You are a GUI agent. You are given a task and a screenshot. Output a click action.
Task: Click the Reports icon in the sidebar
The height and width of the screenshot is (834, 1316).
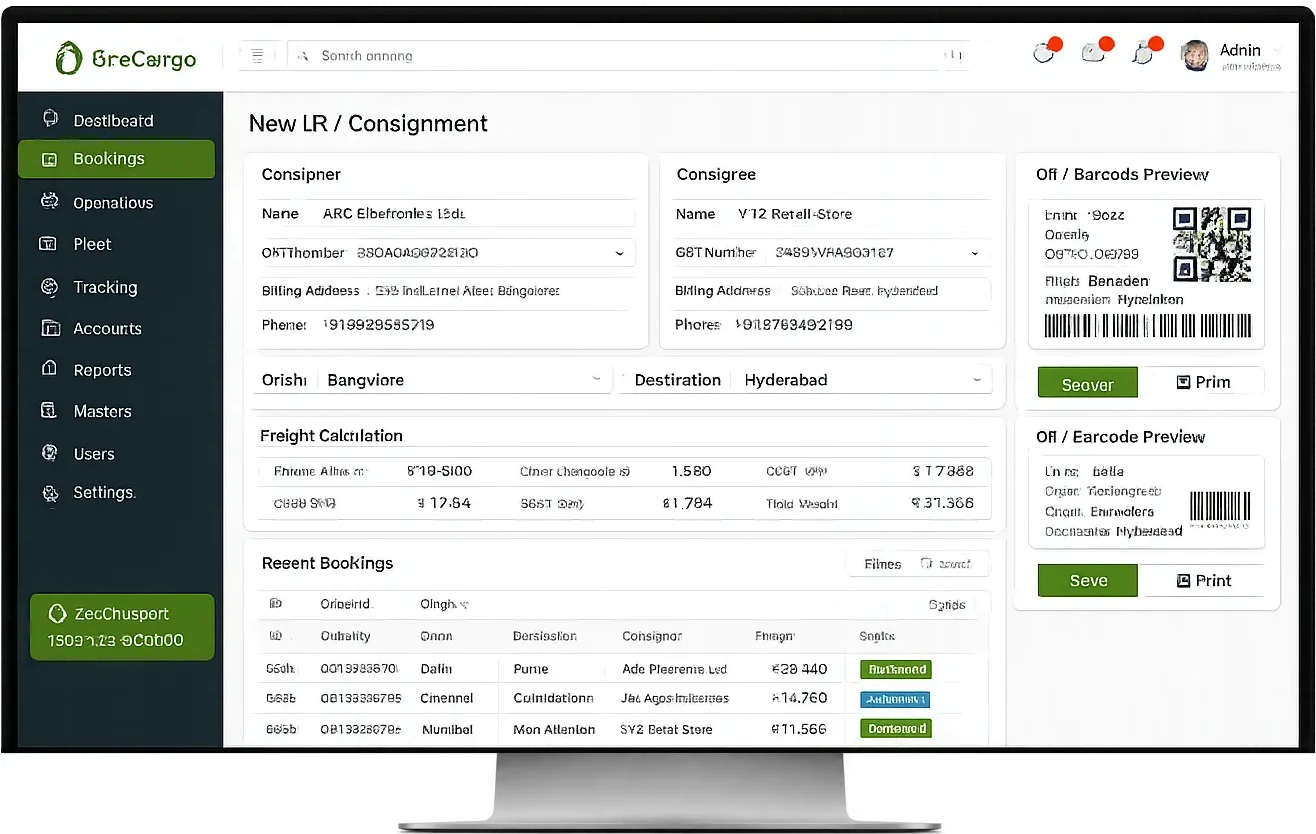pos(49,369)
